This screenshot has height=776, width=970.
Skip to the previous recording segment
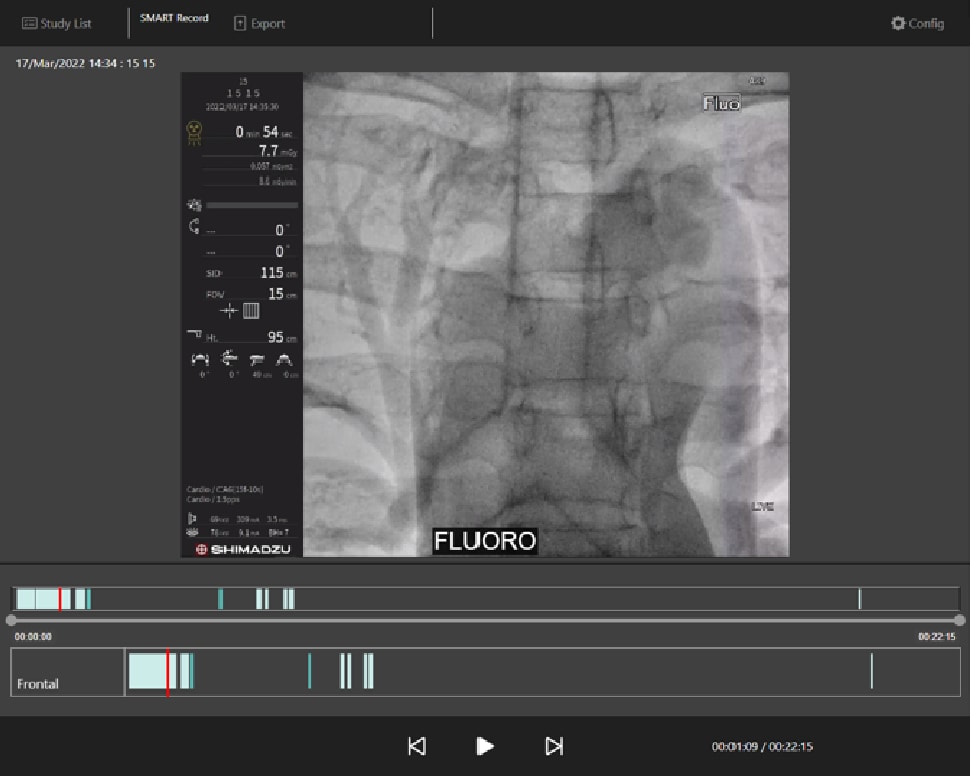coord(417,746)
